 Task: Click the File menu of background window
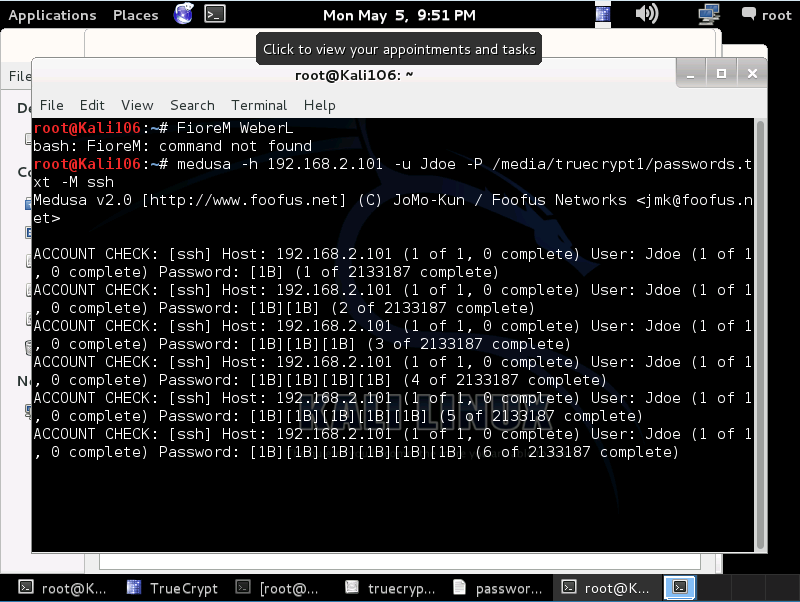click(19, 76)
